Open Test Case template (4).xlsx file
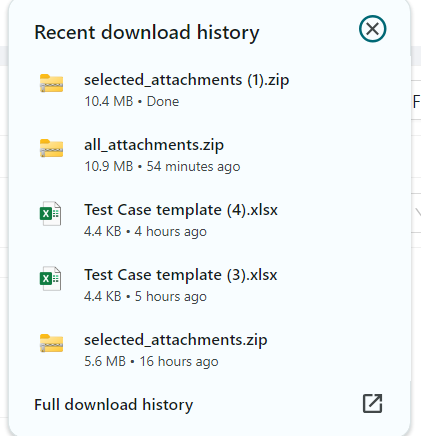Screen dimensions: 421x436 (x=181, y=210)
